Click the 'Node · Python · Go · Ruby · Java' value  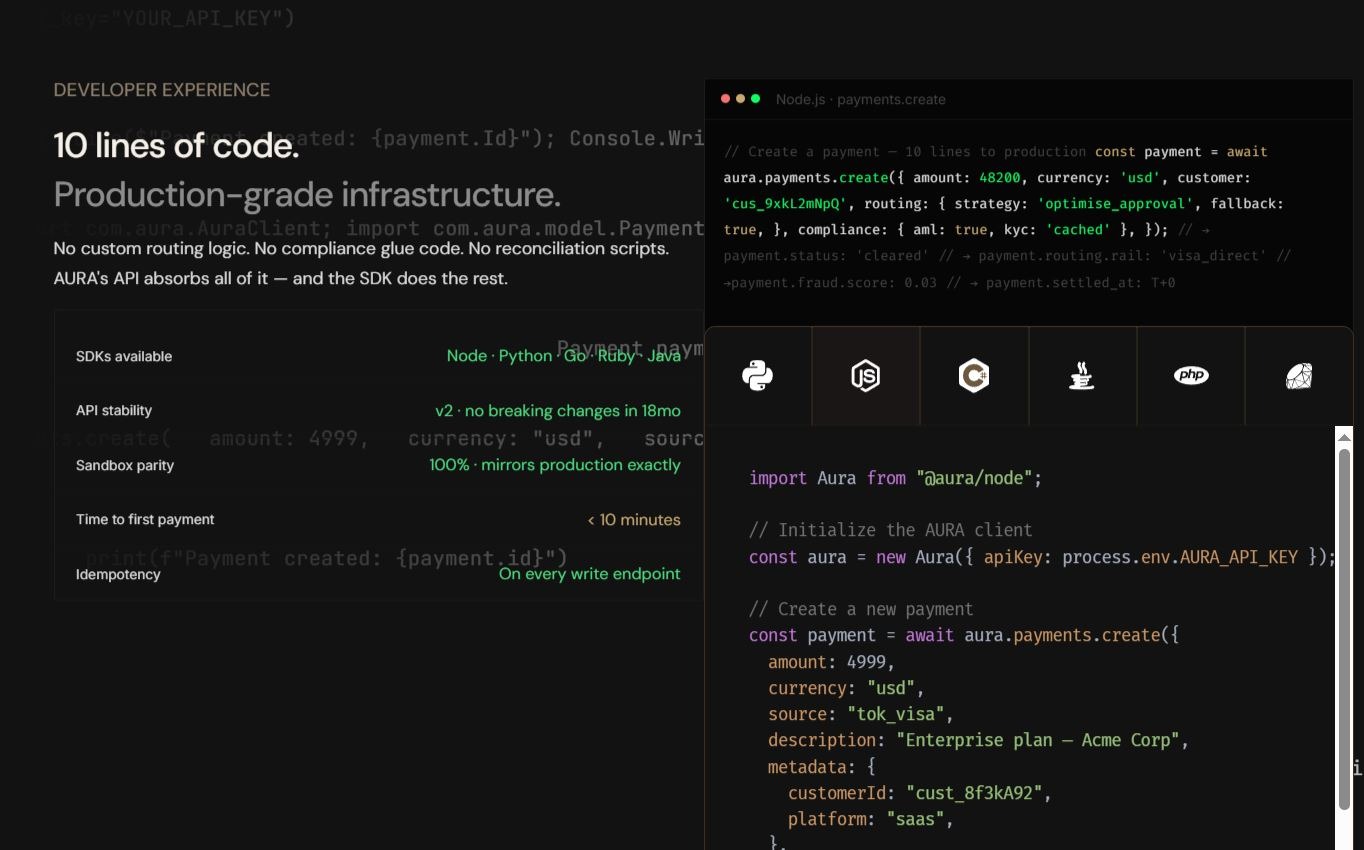(564, 356)
